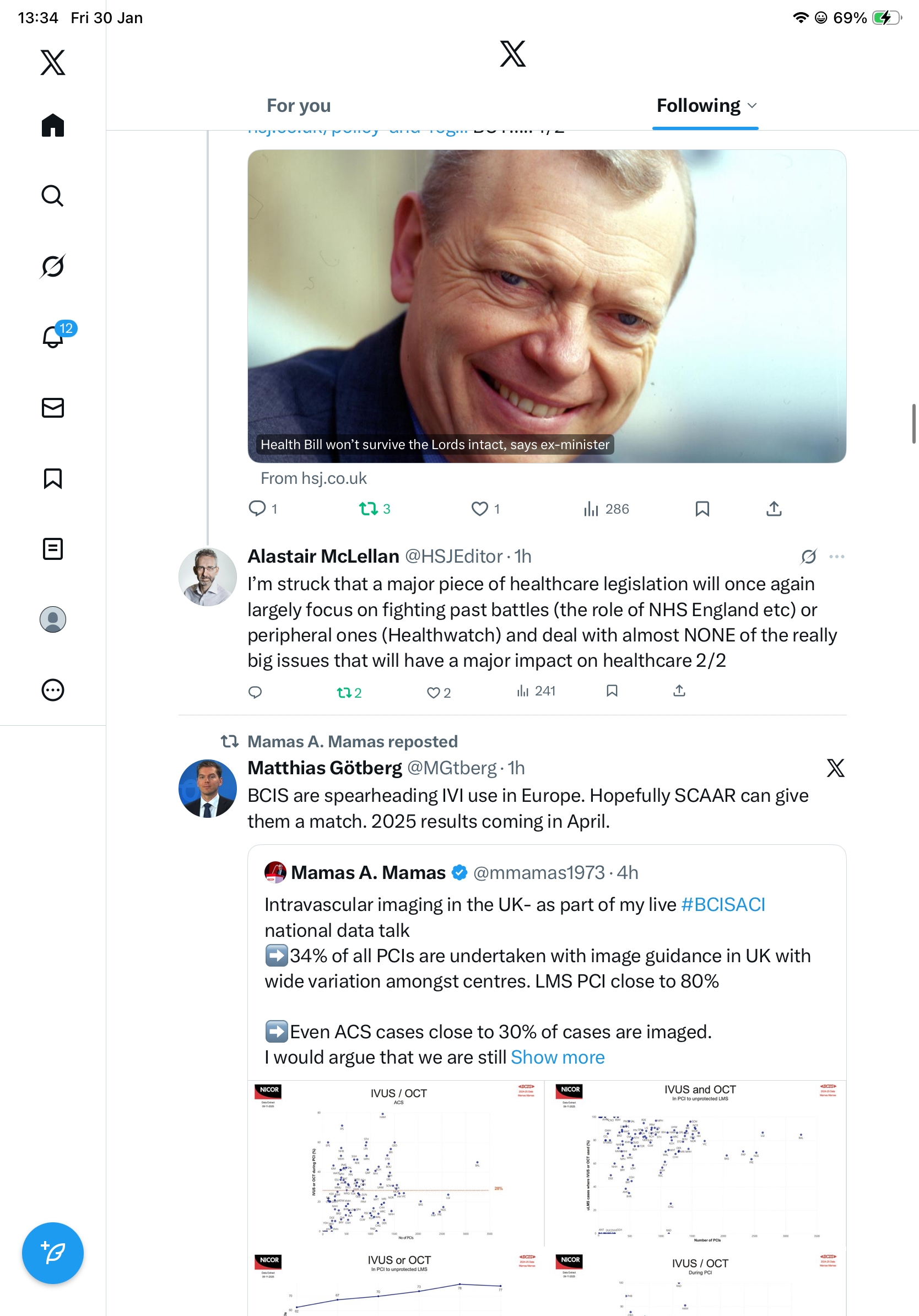Expand the More menu in sidebar

click(53, 689)
